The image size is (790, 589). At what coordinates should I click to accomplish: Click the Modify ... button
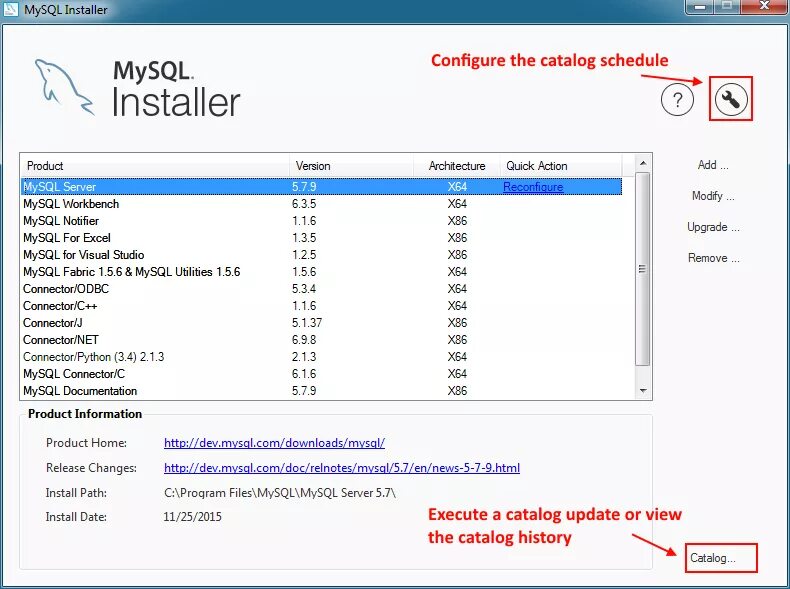[x=712, y=196]
